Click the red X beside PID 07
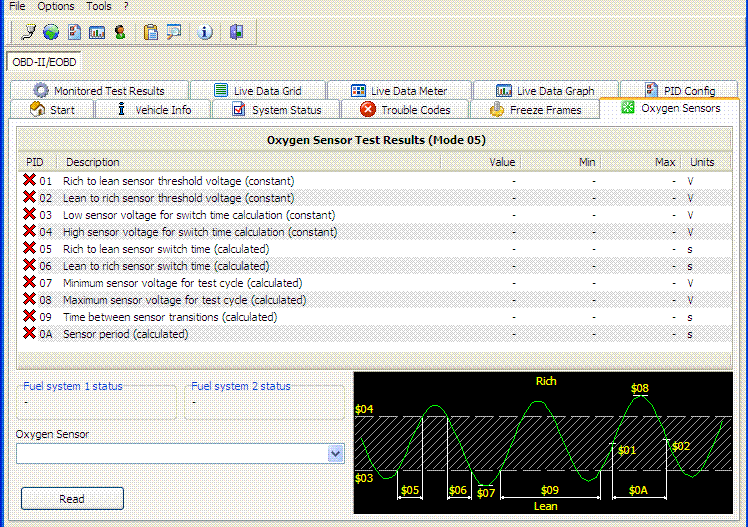 click(x=30, y=282)
